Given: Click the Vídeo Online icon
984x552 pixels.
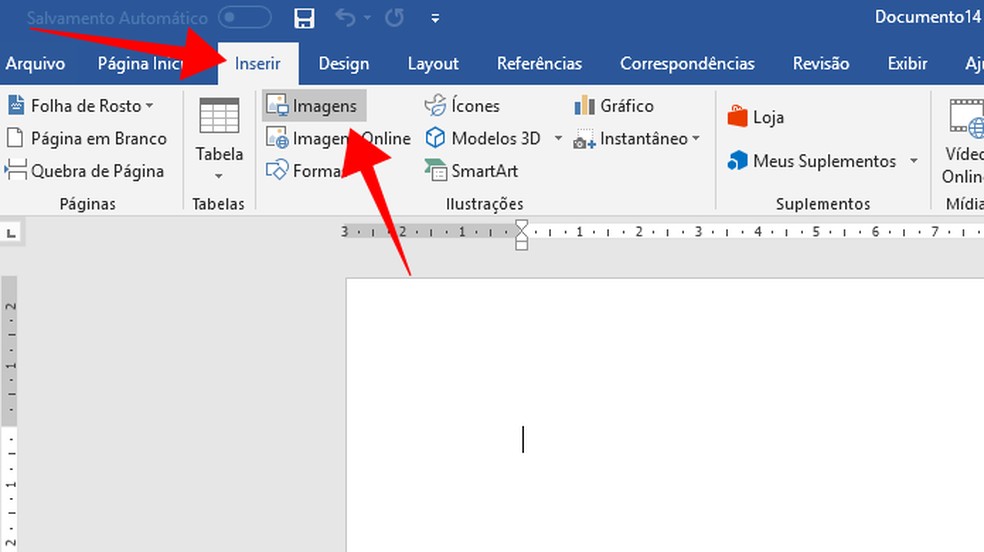Looking at the screenshot, I should (x=966, y=117).
